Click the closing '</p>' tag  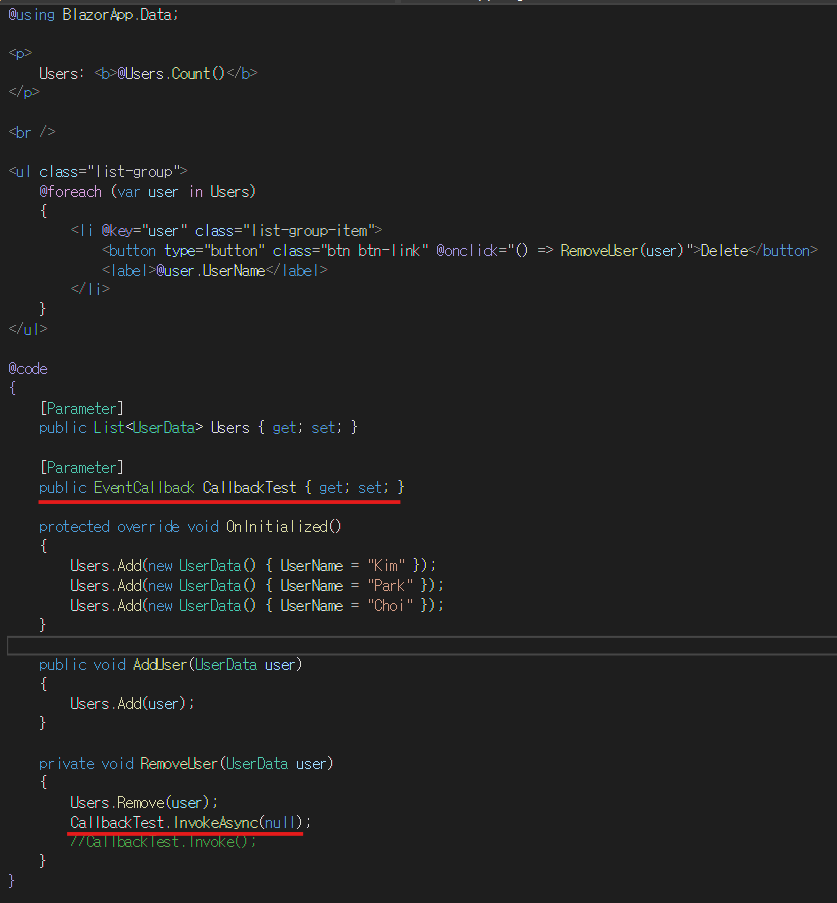(x=24, y=92)
